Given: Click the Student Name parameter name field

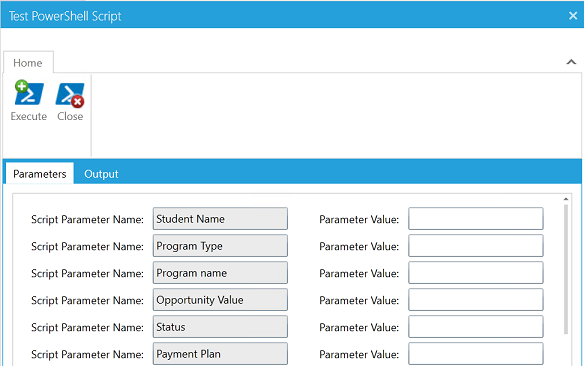Looking at the screenshot, I should click(x=220, y=219).
